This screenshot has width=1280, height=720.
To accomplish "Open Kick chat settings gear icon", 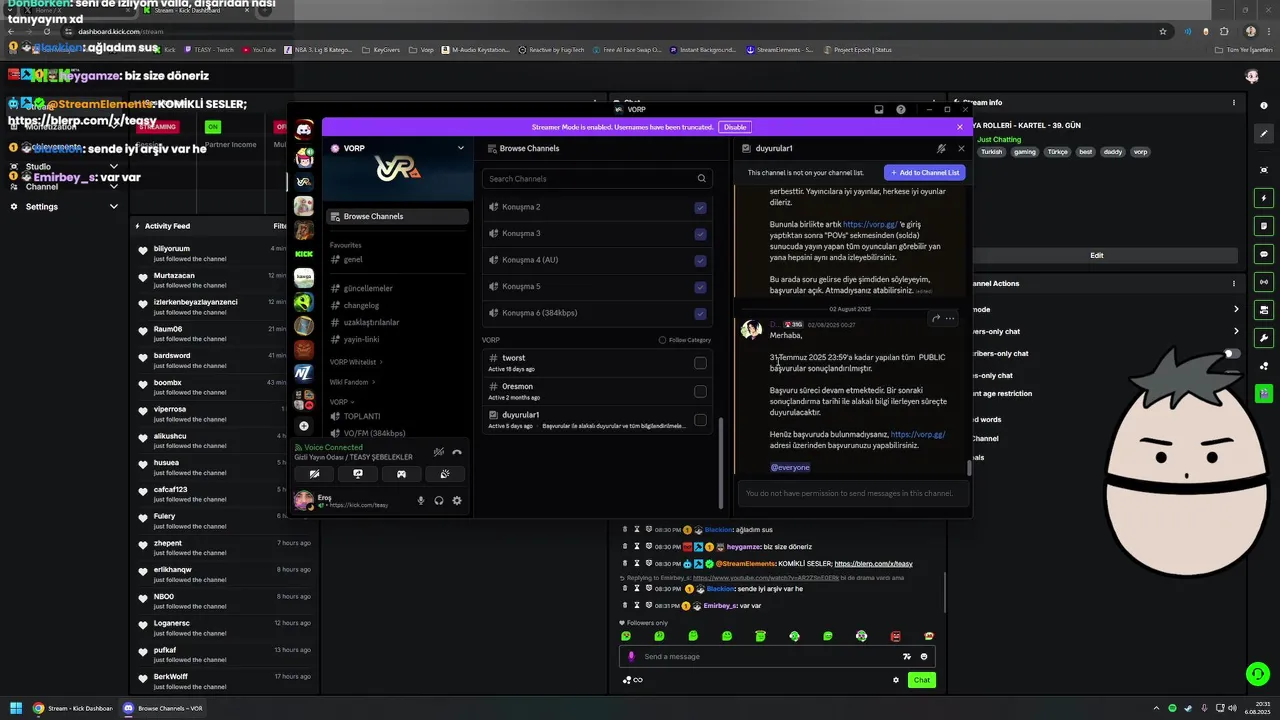I will click(896, 680).
